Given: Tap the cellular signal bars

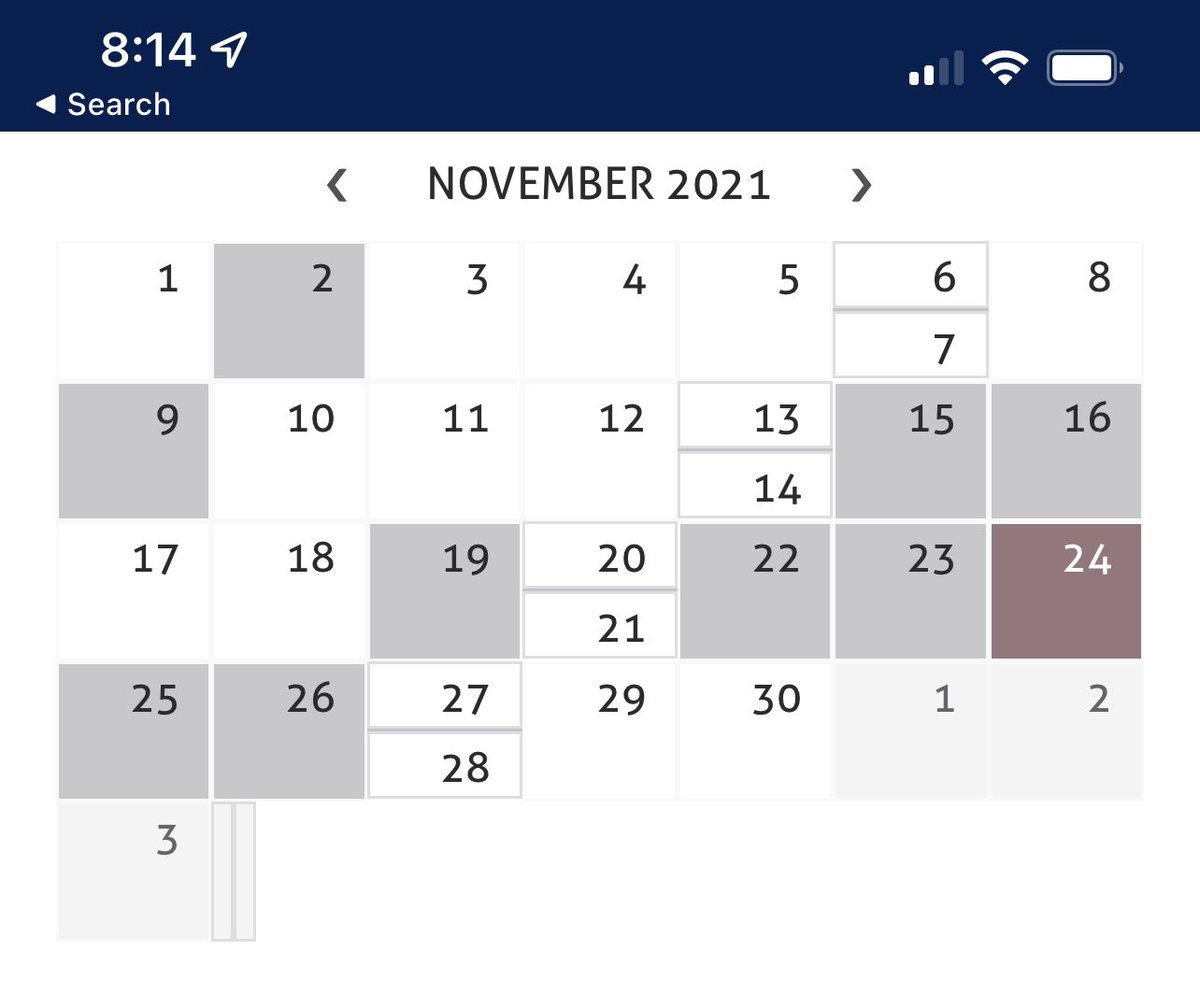Looking at the screenshot, I should pyautogui.click(x=937, y=69).
